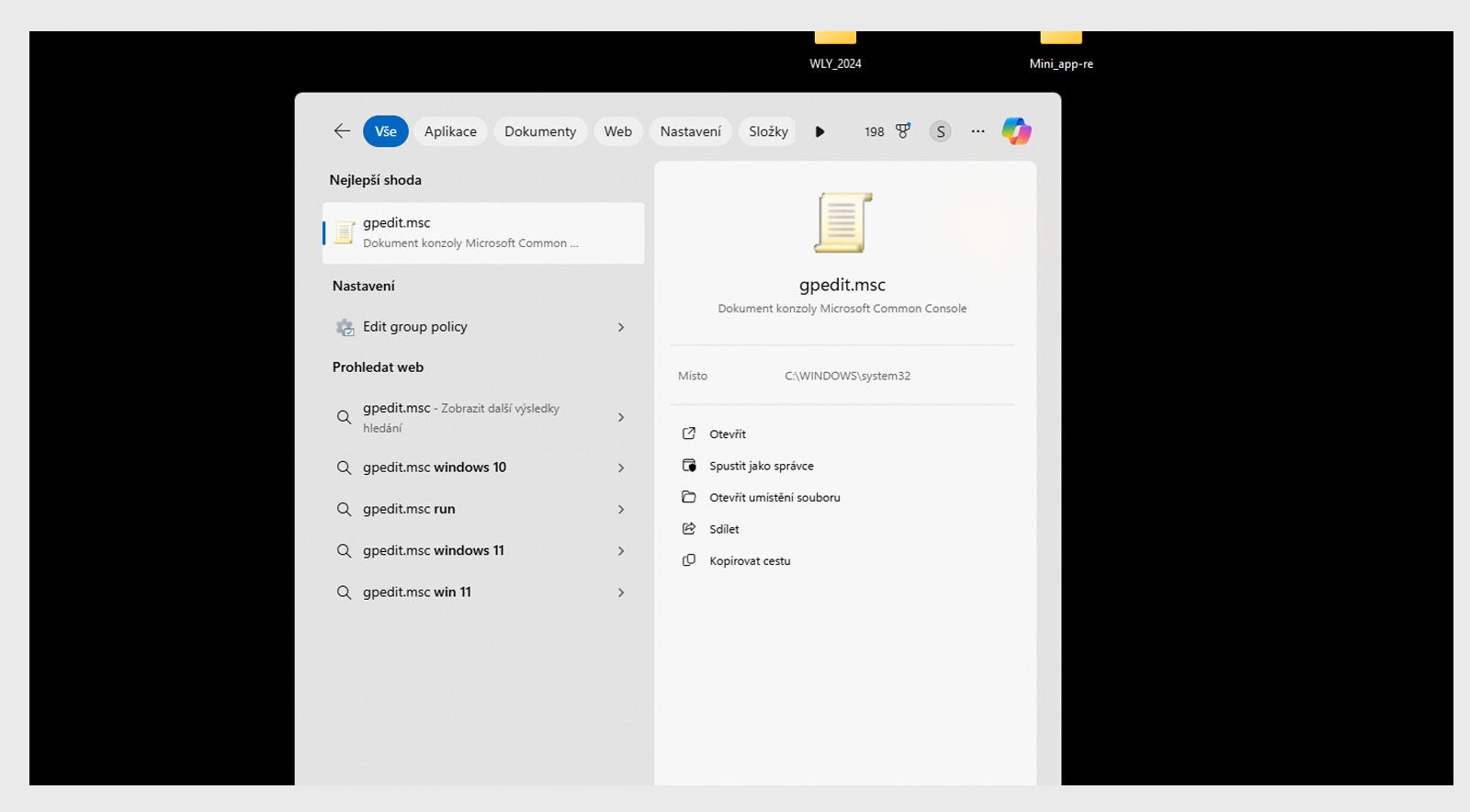Screen dimensions: 1470x812
Task: Click the 198 rewards points count
Action: (x=874, y=132)
